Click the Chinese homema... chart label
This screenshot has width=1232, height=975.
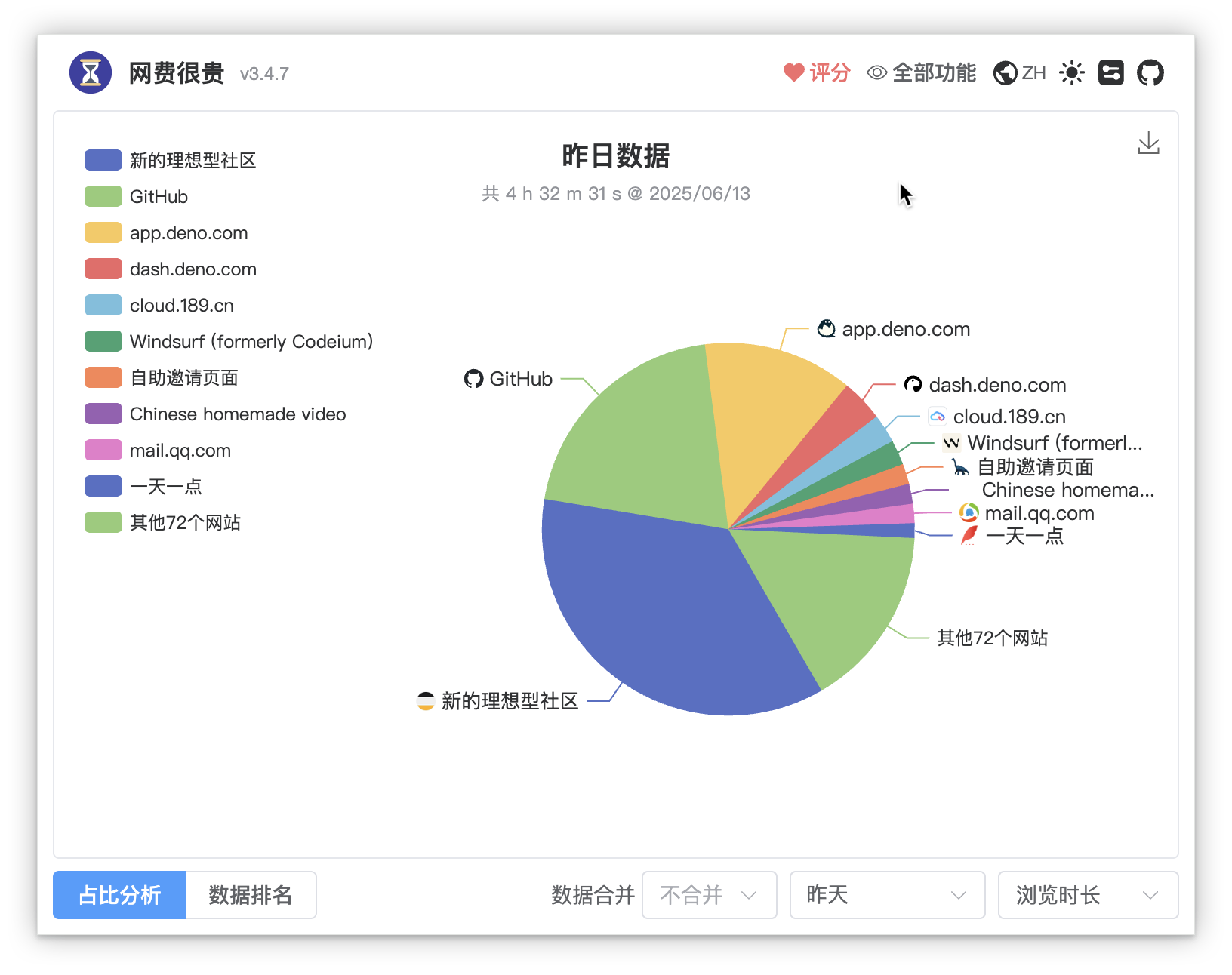pos(1068,490)
